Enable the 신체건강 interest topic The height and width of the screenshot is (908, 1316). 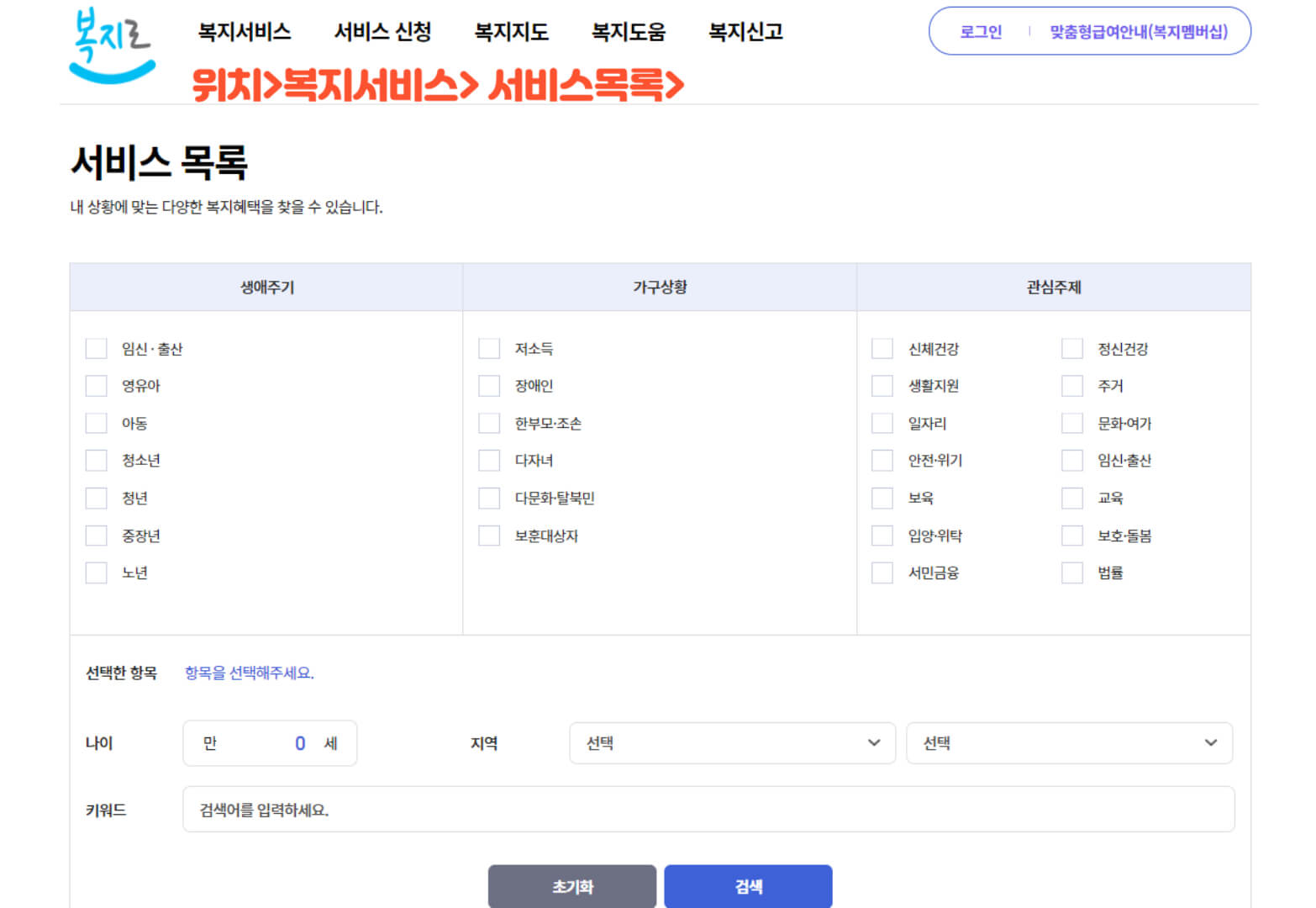(882, 348)
